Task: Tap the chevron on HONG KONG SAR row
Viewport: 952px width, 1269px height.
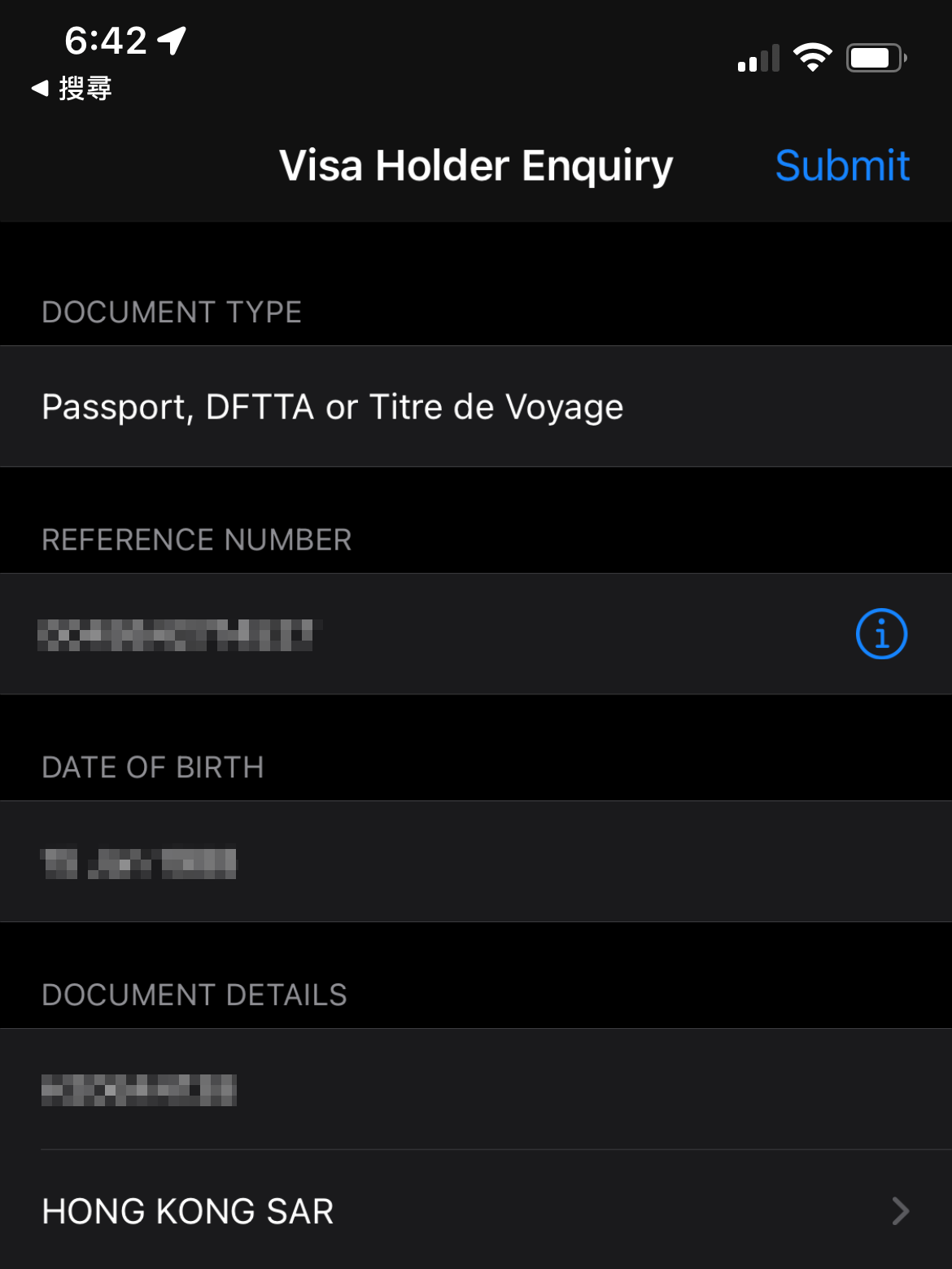Action: (900, 1211)
